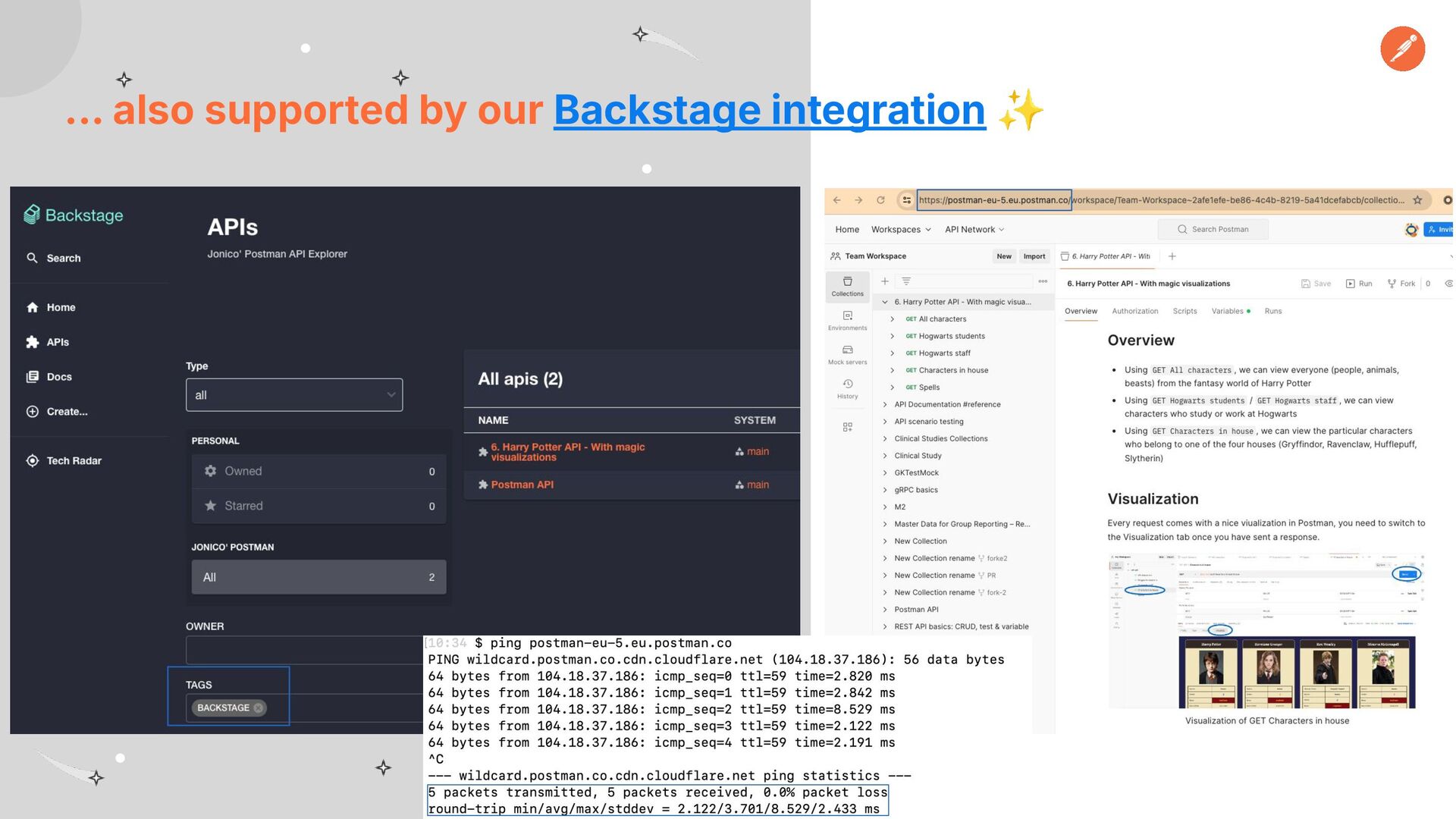Screen dimensions: 1456x819
Task: Open the Backstage integration link in the title
Action: pos(769,110)
